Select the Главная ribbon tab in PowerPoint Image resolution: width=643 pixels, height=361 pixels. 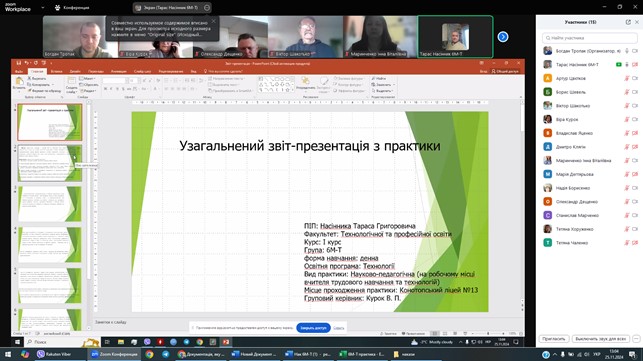tap(37, 71)
